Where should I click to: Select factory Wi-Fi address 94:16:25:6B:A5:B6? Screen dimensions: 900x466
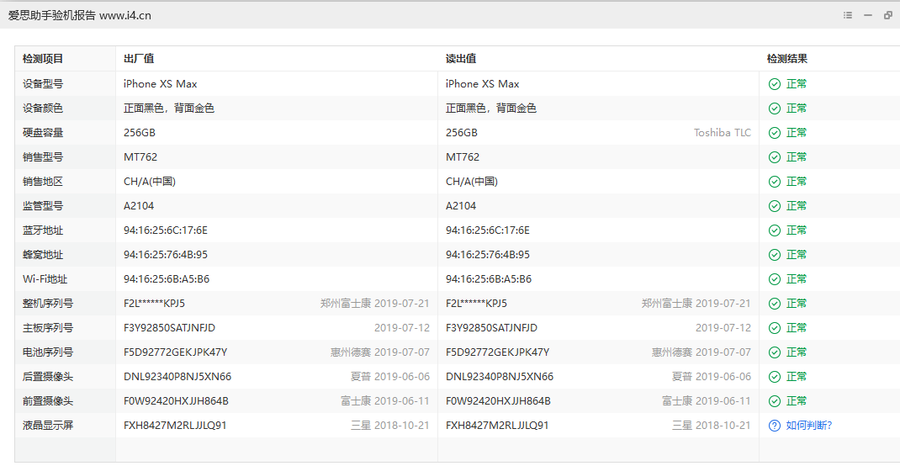point(166,279)
